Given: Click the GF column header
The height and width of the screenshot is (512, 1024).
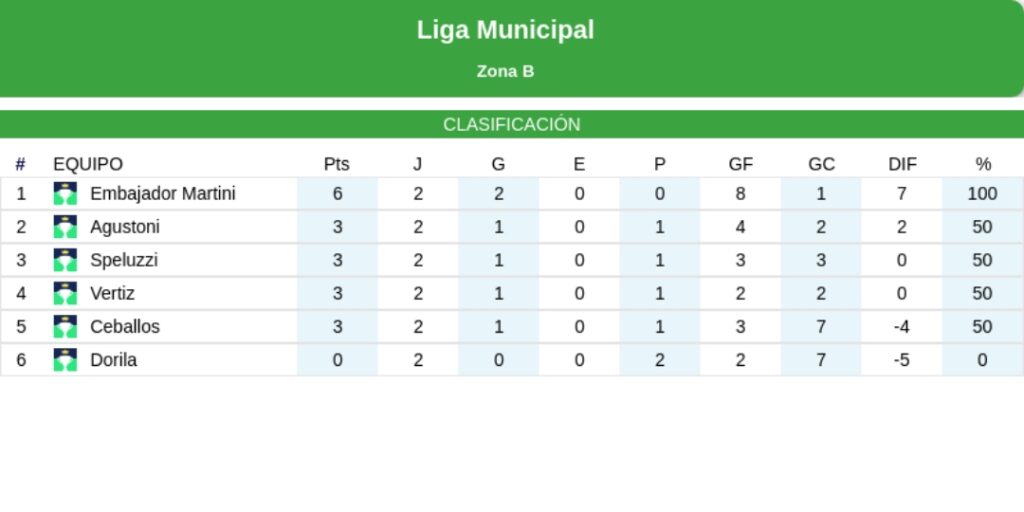Looking at the screenshot, I should [741, 164].
